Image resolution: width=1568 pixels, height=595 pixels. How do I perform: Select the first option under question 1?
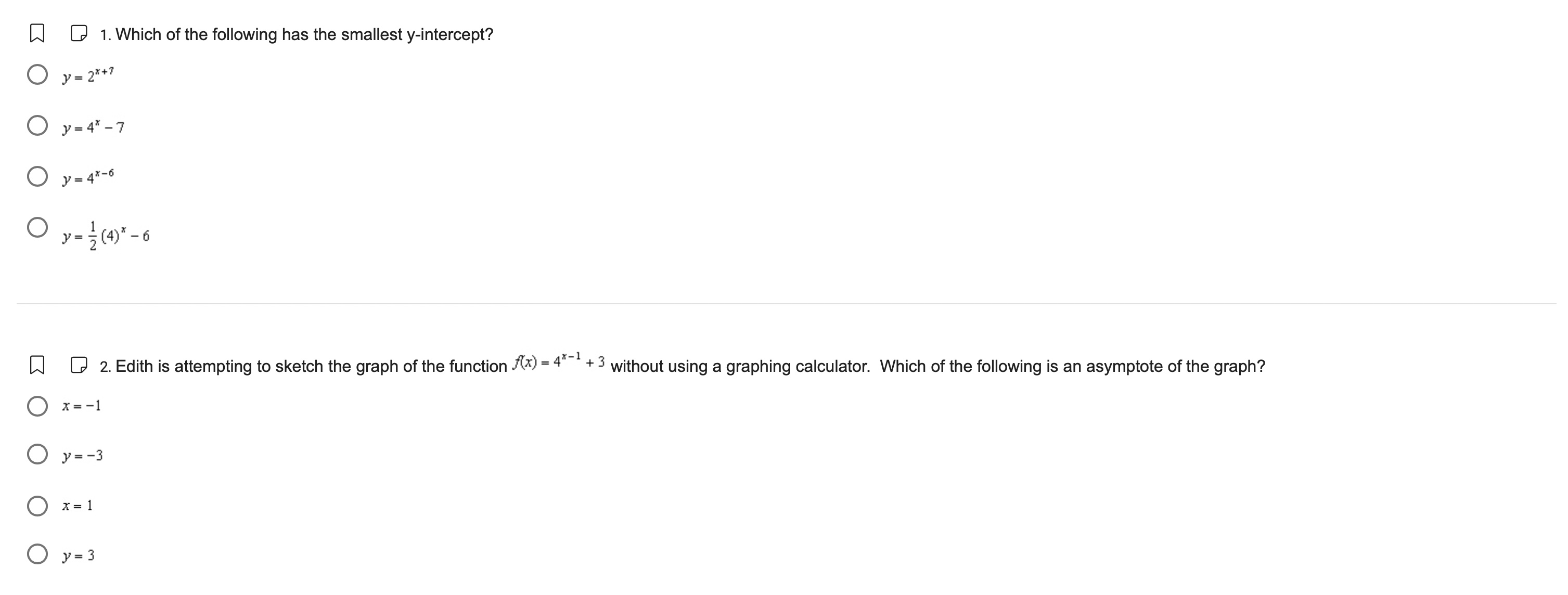(x=38, y=74)
